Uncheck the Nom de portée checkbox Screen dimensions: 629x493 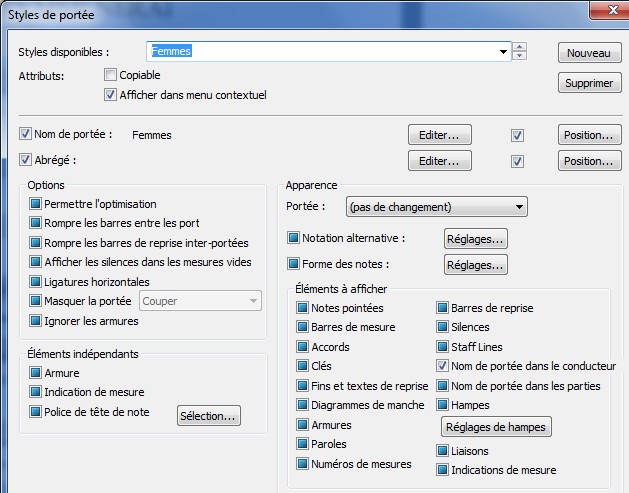(25, 134)
